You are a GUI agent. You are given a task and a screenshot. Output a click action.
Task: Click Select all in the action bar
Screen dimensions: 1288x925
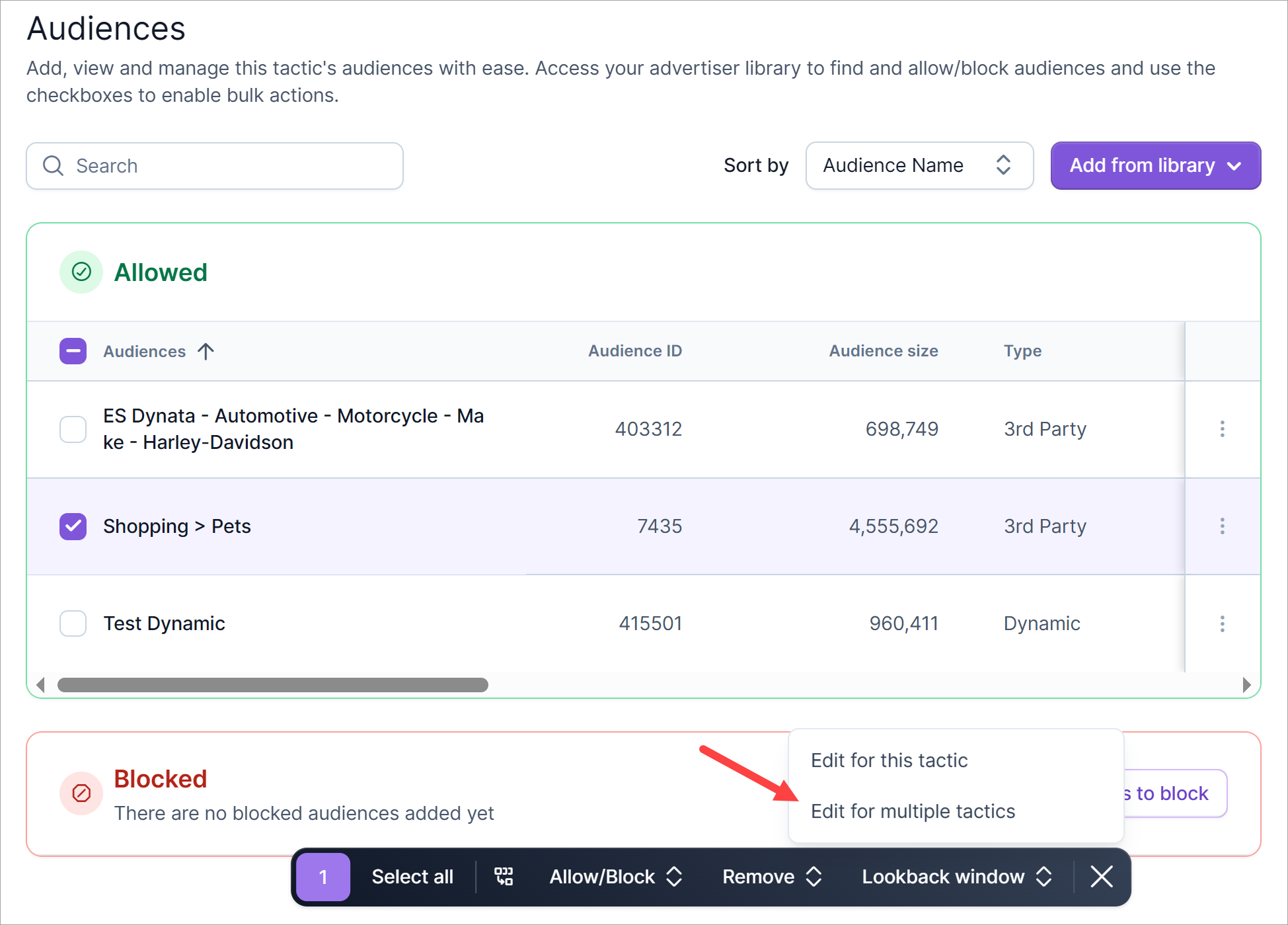[412, 877]
